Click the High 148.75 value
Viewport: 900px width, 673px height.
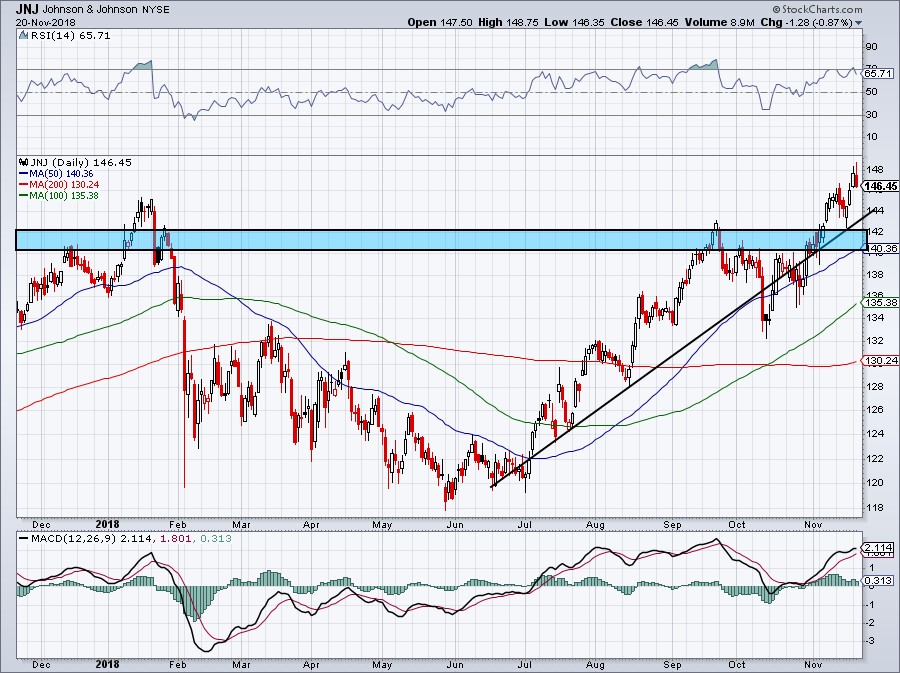[508, 22]
